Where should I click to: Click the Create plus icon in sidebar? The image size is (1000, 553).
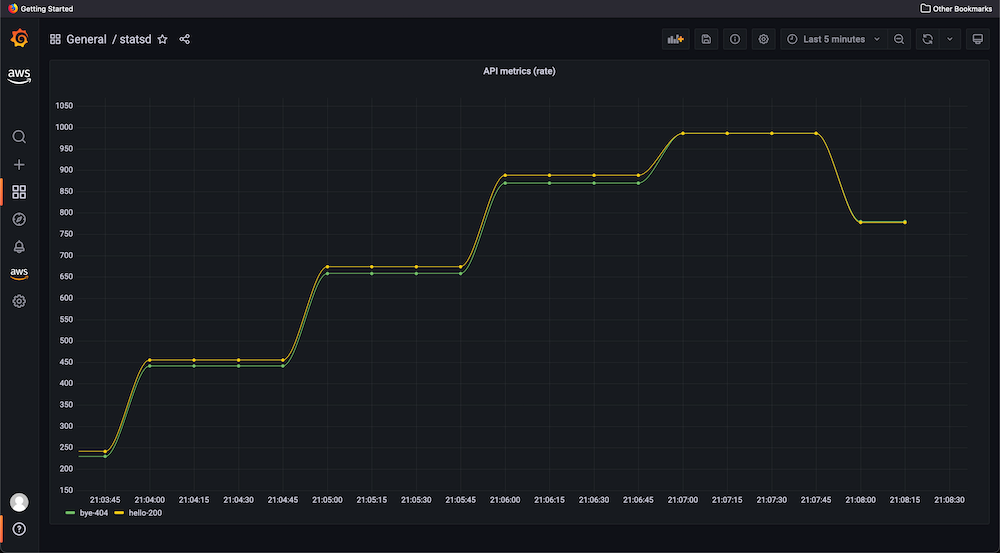19,165
